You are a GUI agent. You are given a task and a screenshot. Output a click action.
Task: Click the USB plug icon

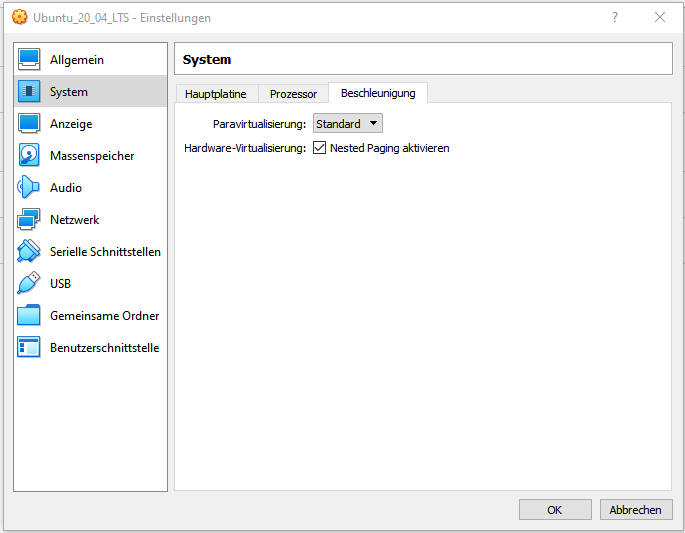pyautogui.click(x=29, y=283)
